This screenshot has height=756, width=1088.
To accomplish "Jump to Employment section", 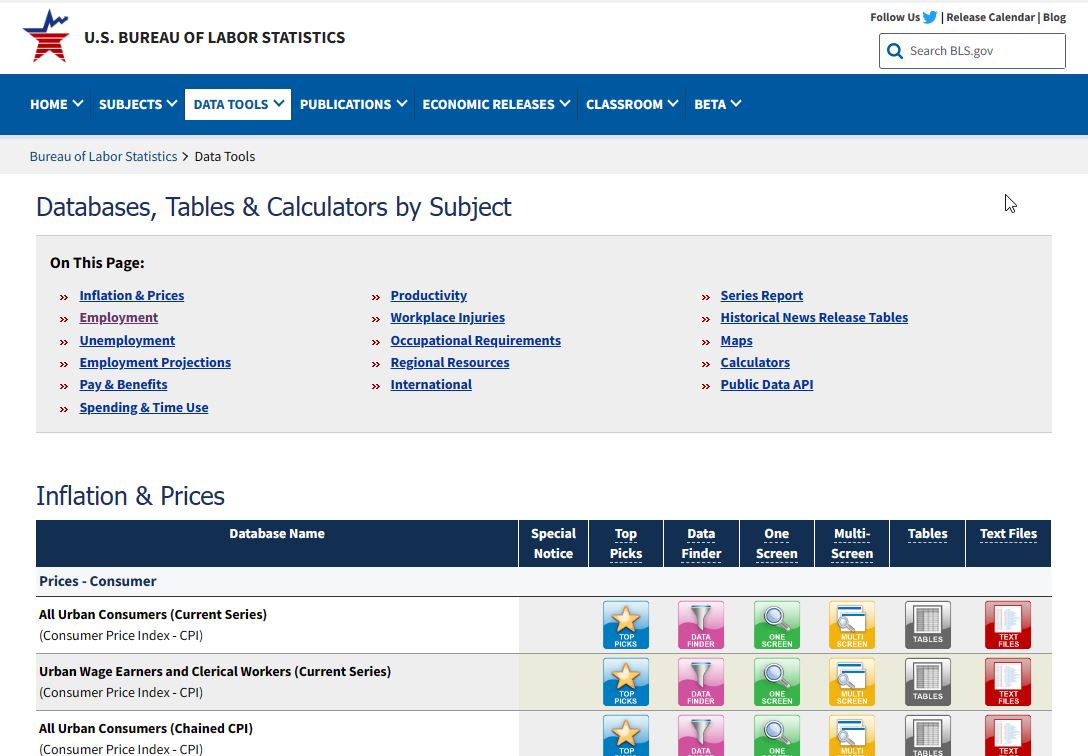I will coord(119,318).
